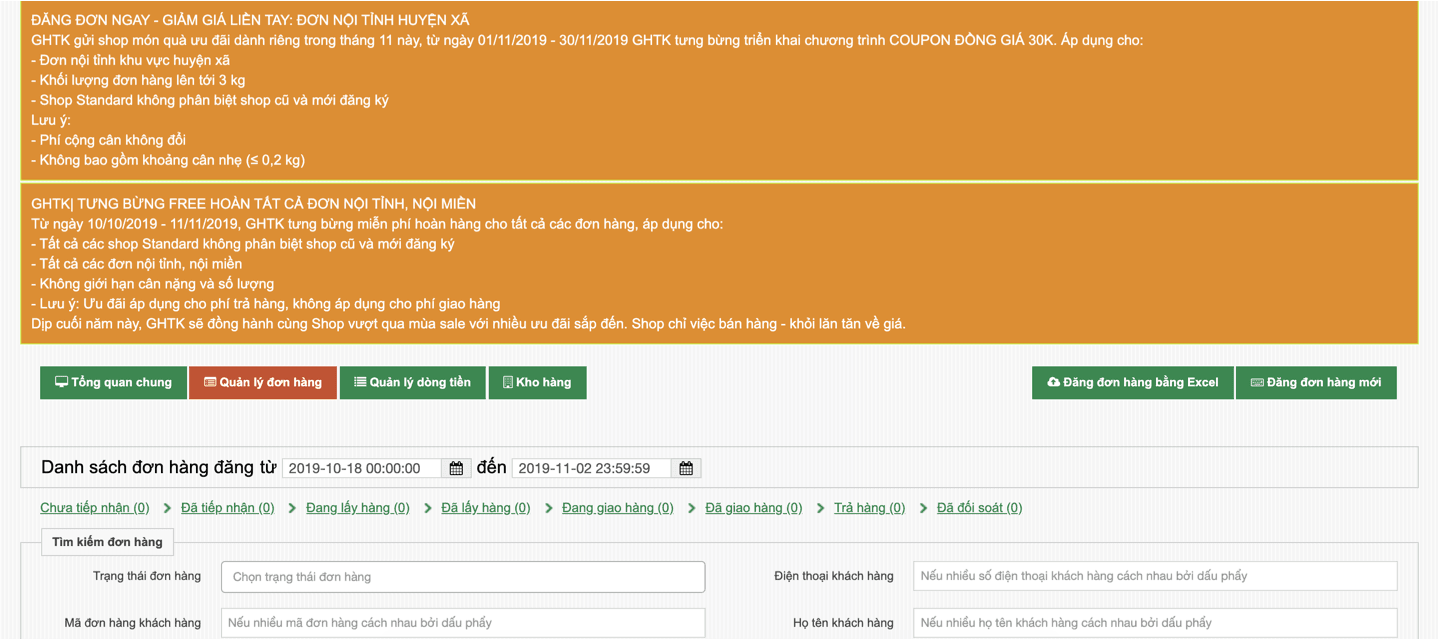This screenshot has height=639, width=1439.
Task: Open Quản lý dòng tiền tab
Action: pos(412,383)
